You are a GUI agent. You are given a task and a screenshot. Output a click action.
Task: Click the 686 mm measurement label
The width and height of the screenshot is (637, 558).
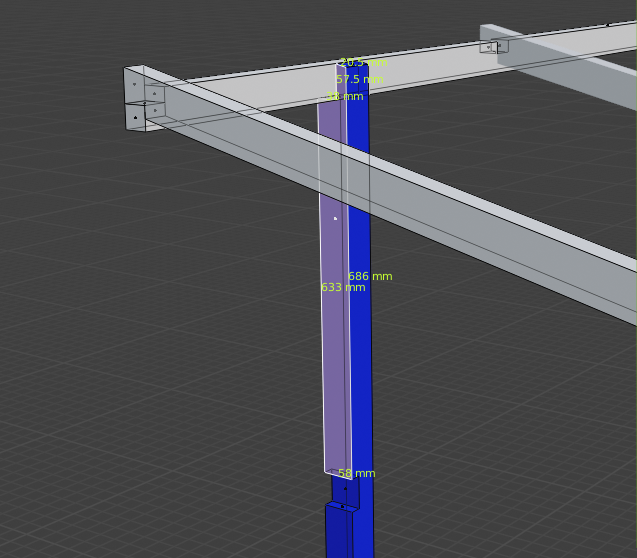point(370,276)
